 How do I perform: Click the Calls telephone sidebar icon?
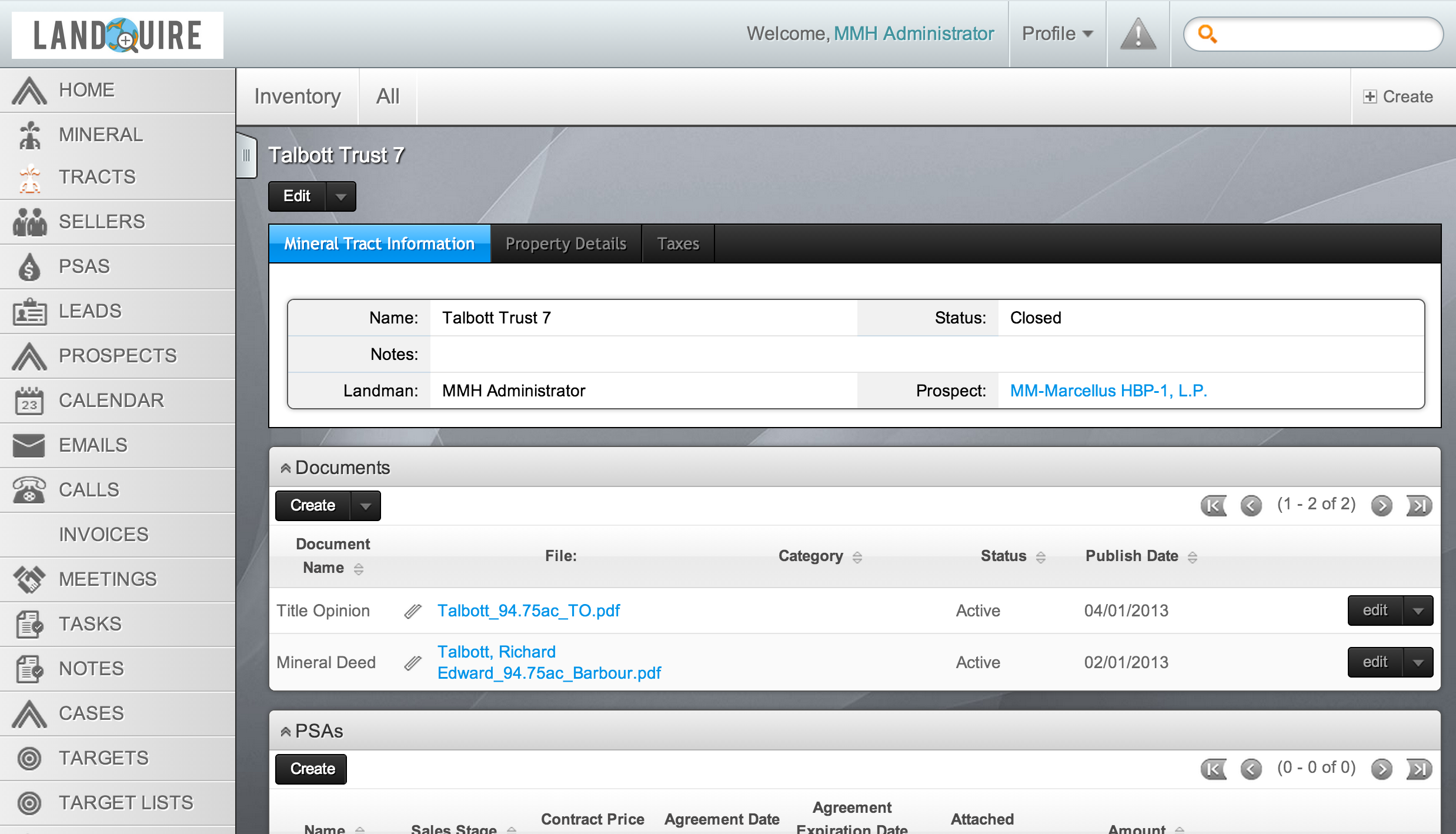tap(29, 491)
